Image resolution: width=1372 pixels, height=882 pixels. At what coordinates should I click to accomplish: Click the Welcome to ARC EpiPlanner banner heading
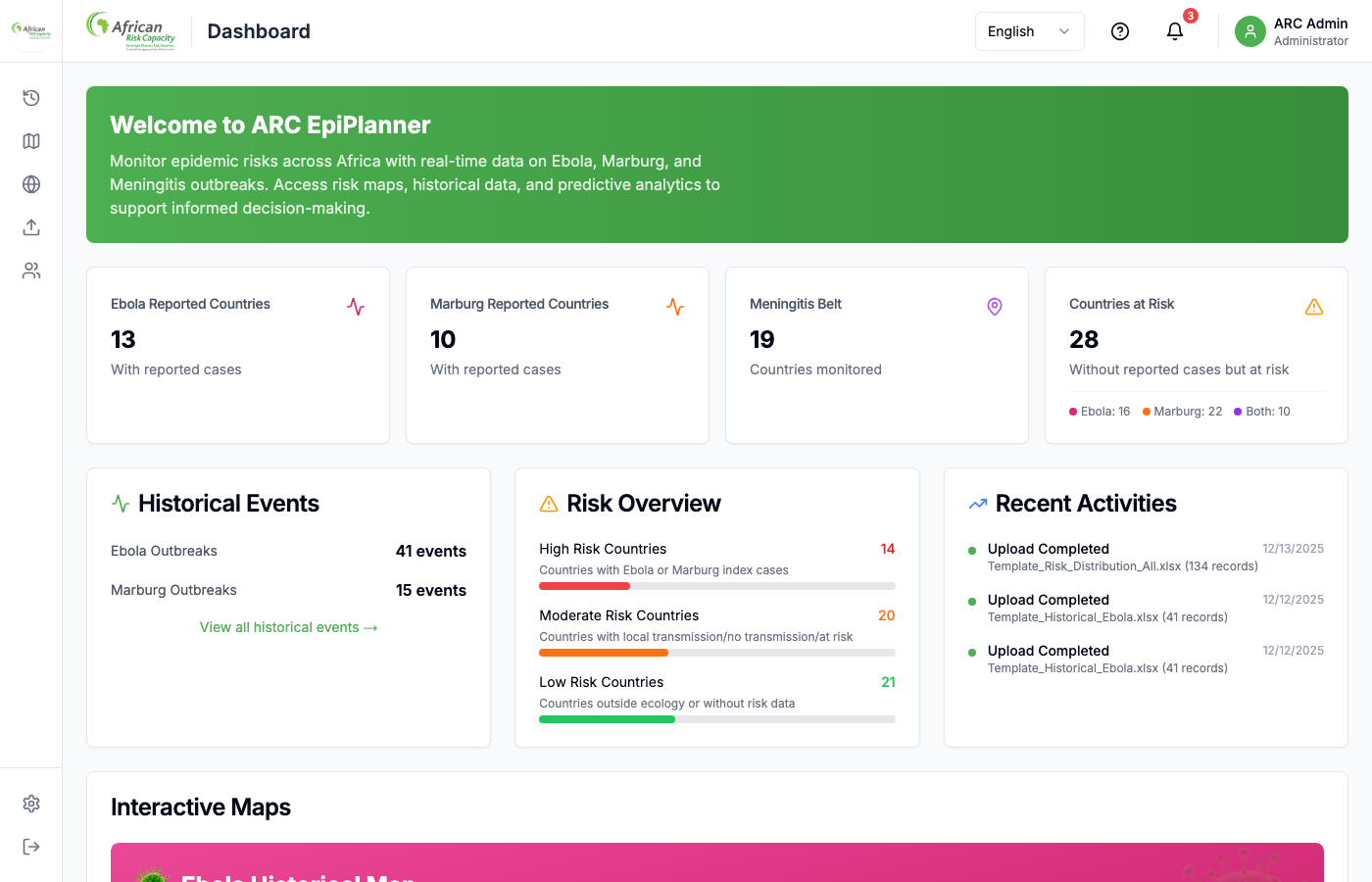coord(270,125)
